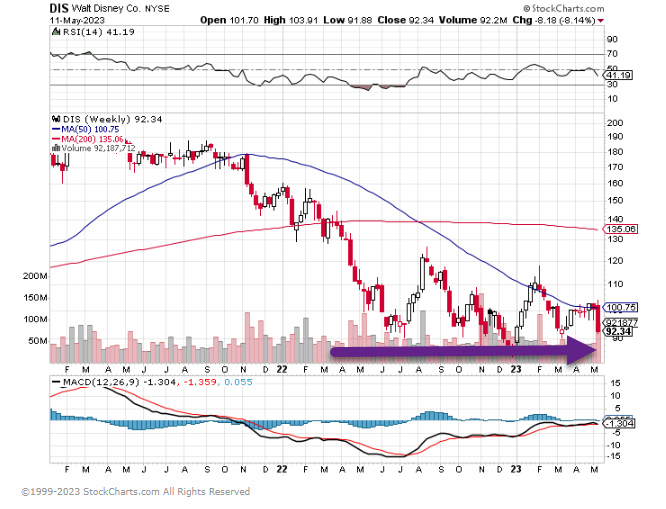
Task: Click the DIS (Weekly) 92.34 legend label
Action: (113, 119)
